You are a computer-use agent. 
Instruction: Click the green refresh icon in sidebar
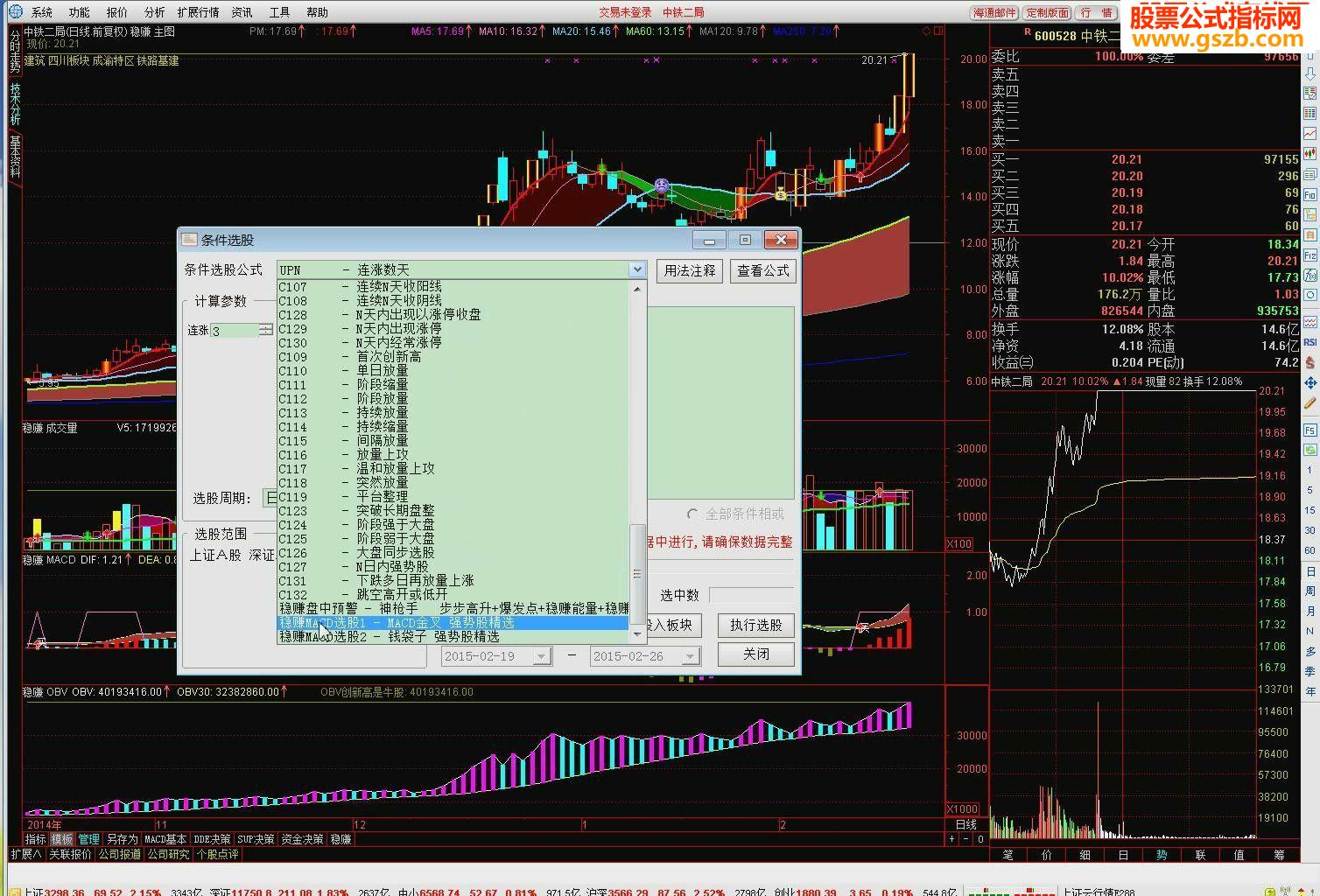[1310, 450]
